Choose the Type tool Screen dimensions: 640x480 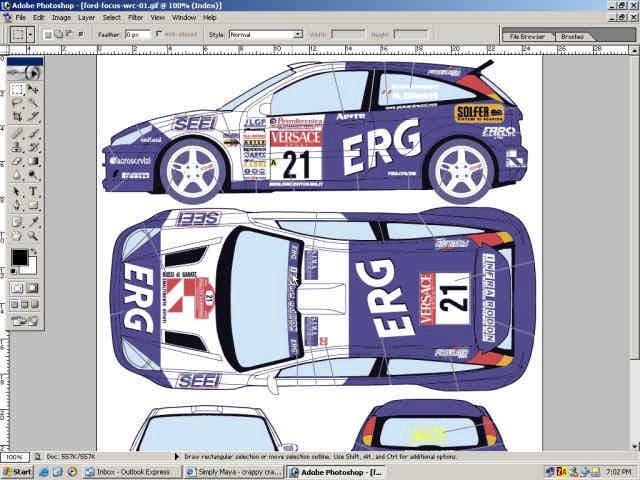click(x=33, y=191)
